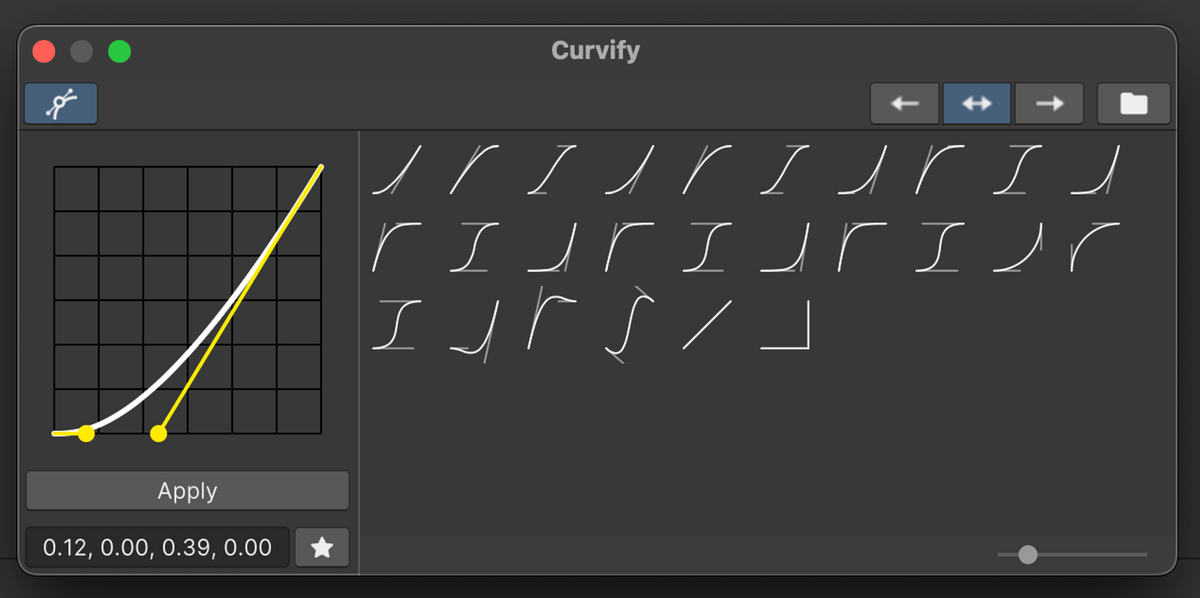1200x598 pixels.
Task: Click the right yellow control point handle
Action: (159, 433)
